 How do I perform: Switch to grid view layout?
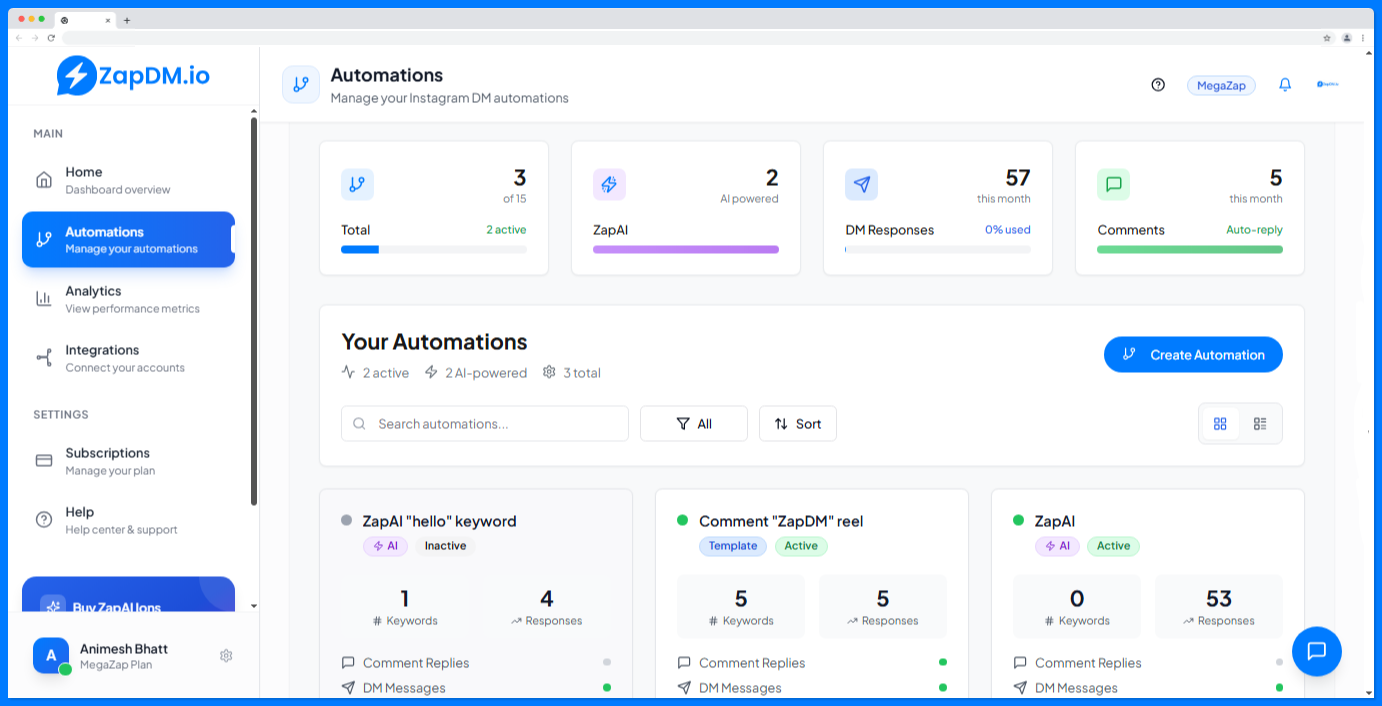[x=1220, y=424]
